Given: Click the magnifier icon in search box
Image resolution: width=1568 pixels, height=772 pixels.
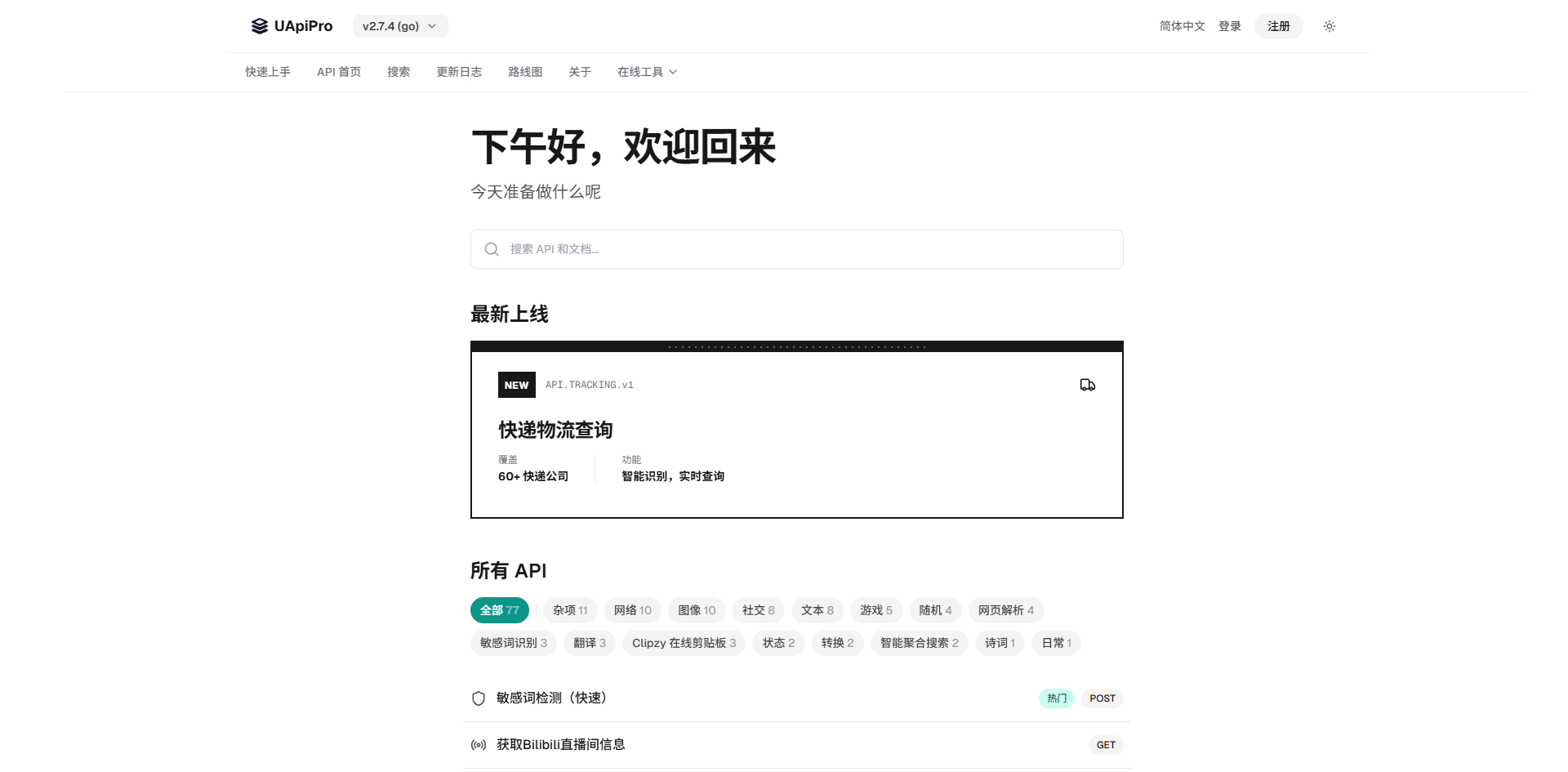Looking at the screenshot, I should click(x=492, y=249).
